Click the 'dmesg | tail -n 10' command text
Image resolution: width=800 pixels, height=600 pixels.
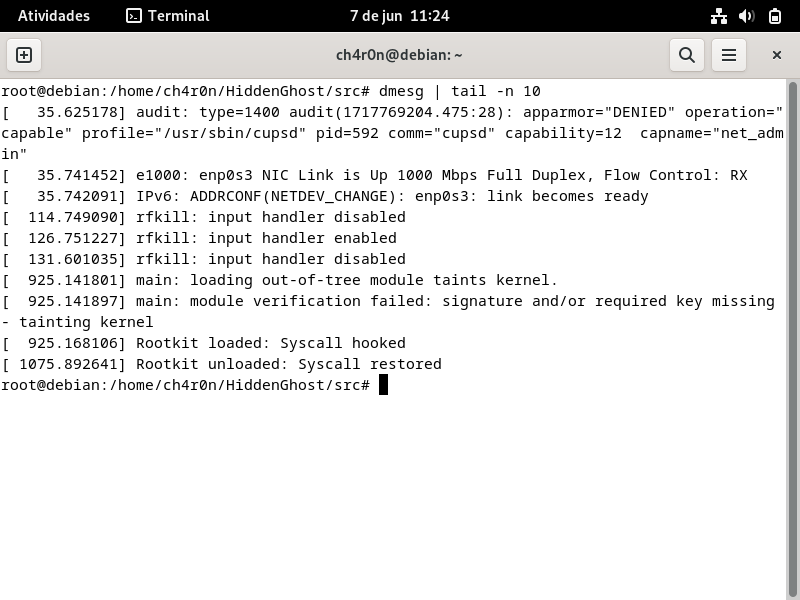click(459, 91)
